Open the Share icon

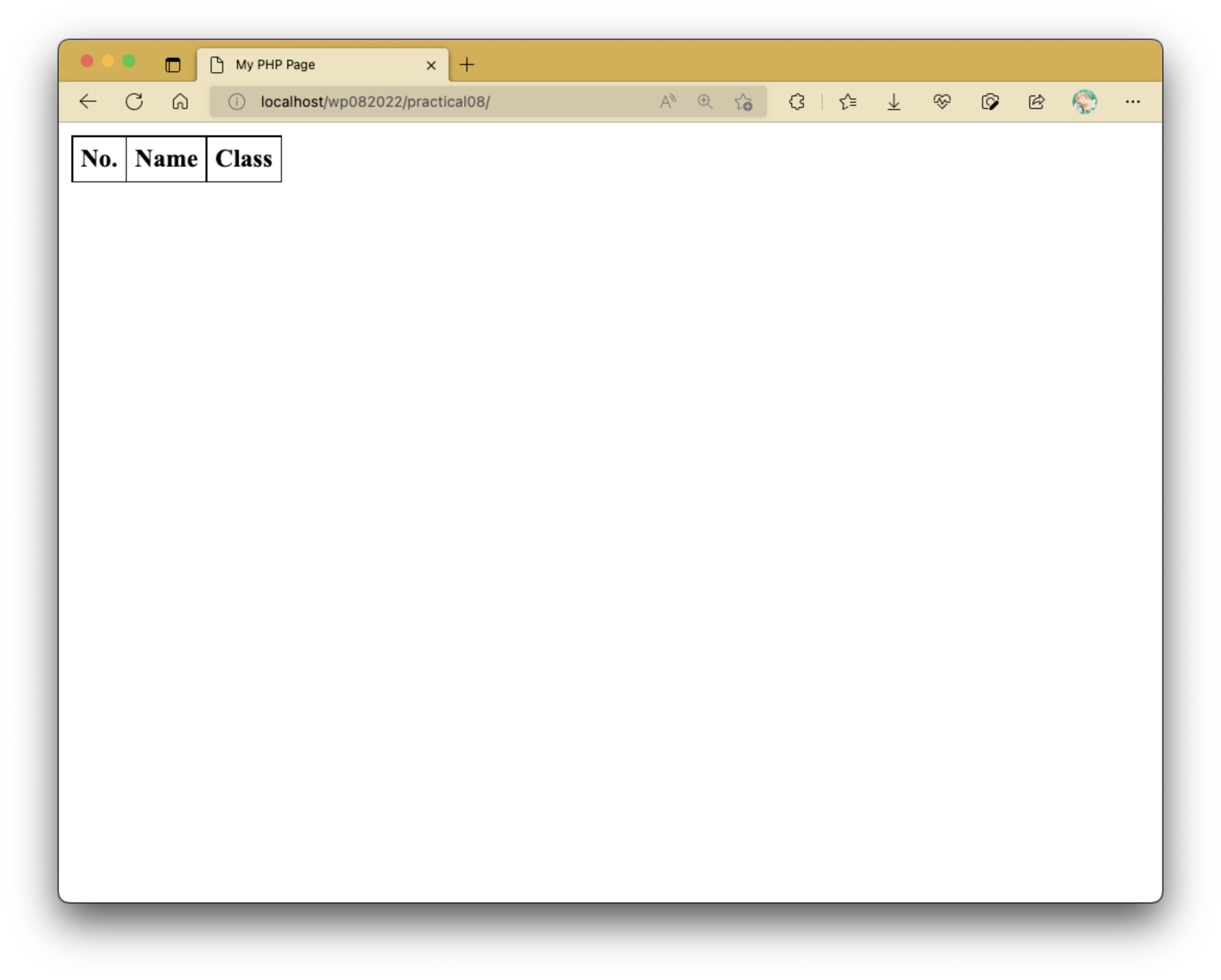tap(1037, 101)
